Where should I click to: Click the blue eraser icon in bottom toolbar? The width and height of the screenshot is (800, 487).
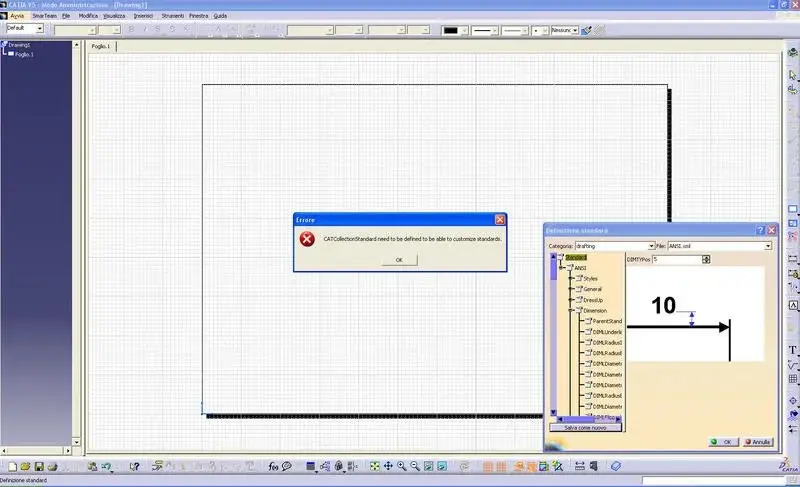tap(616, 466)
